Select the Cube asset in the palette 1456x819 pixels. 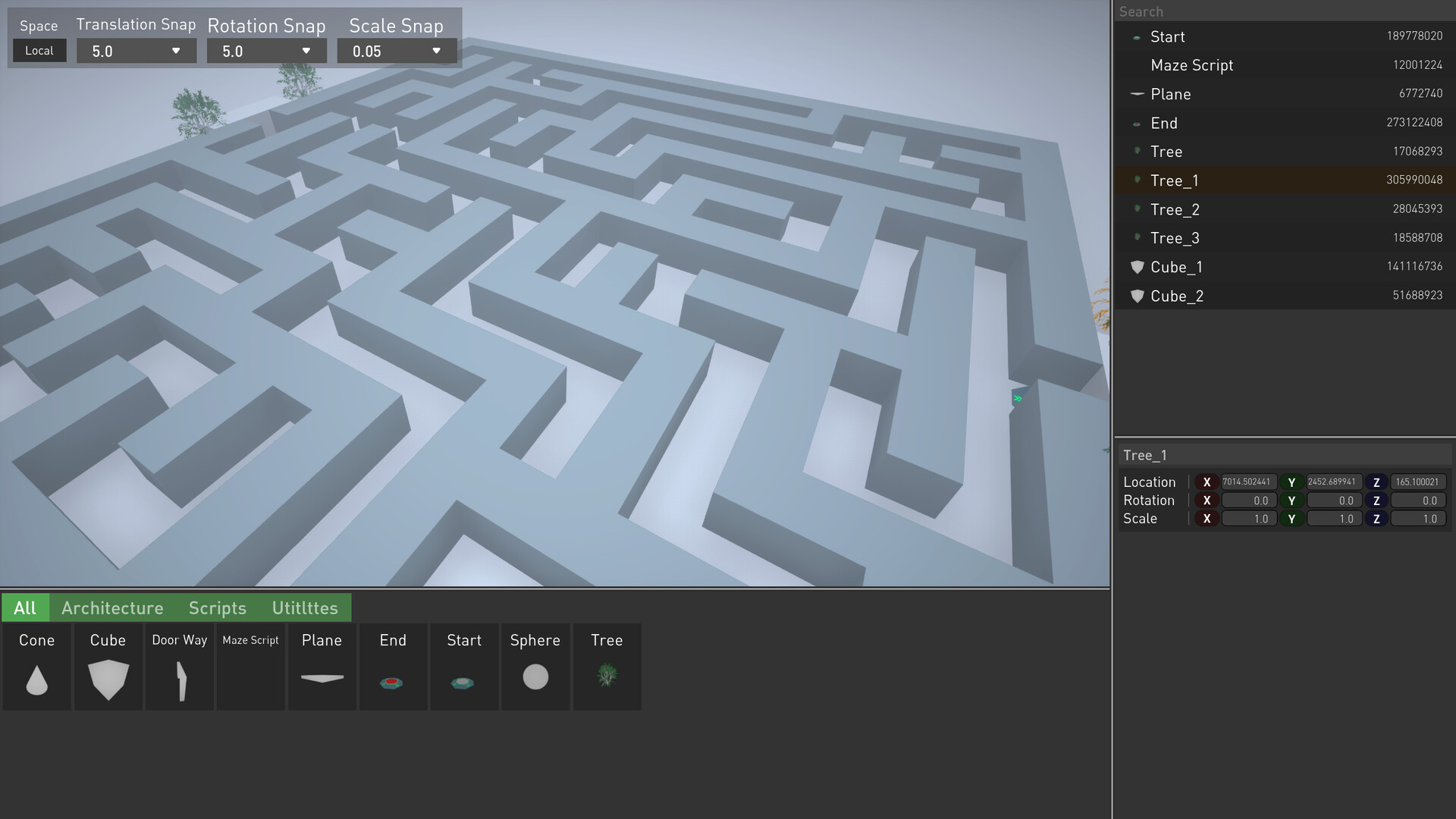108,667
